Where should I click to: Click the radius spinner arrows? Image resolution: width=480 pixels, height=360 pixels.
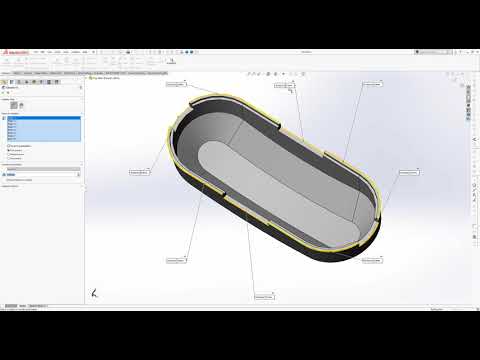(79, 174)
